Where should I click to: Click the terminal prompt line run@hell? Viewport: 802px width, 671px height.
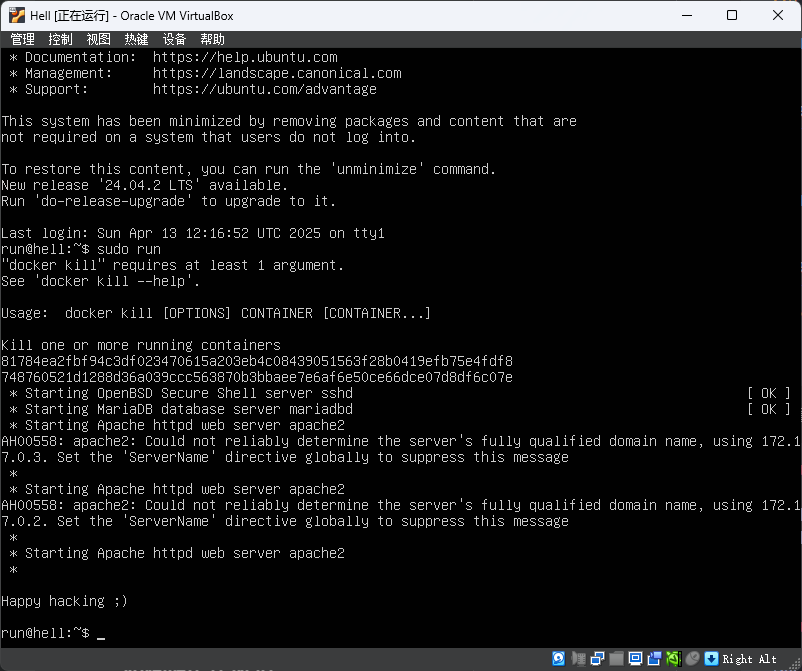(45, 633)
